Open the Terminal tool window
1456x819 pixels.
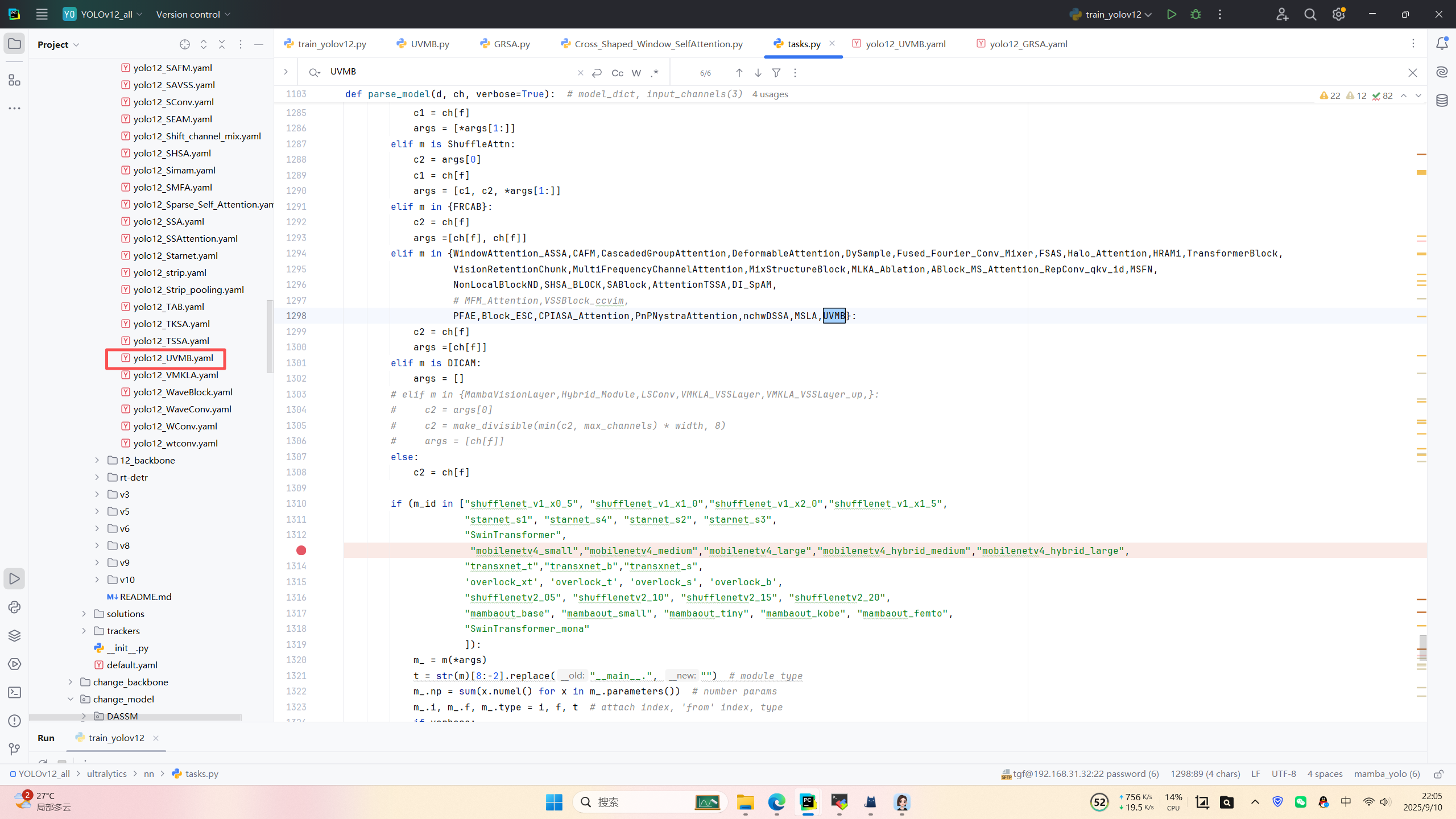click(14, 692)
